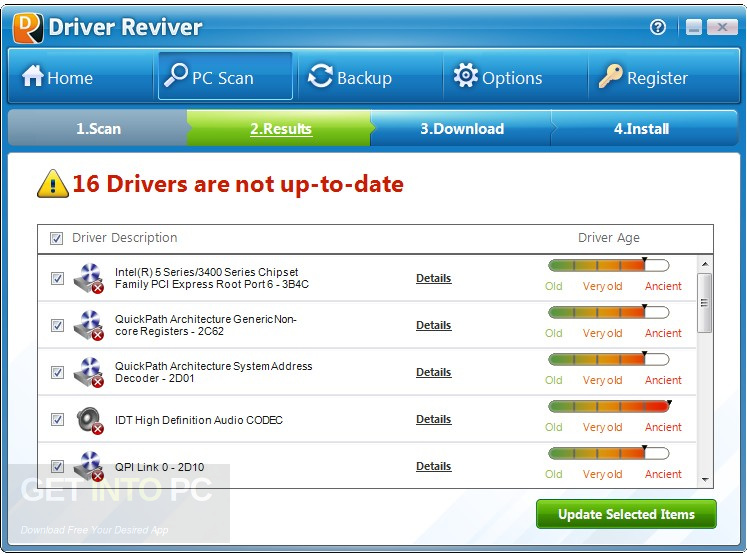Uncheck the IDT High Definition Audio CODEC

(x=57, y=419)
